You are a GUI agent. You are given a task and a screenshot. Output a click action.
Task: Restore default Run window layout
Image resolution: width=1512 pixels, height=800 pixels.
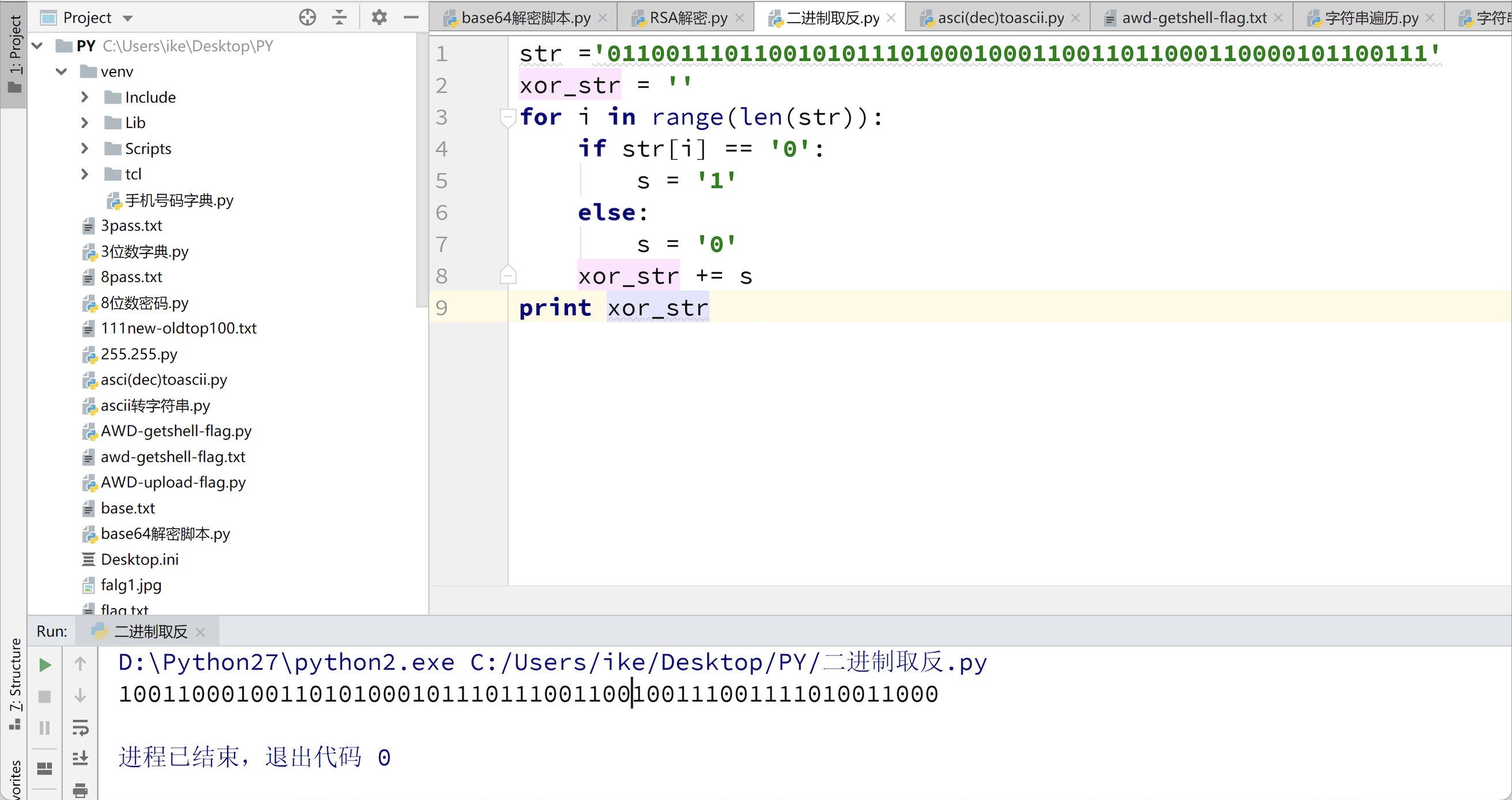pos(45,769)
